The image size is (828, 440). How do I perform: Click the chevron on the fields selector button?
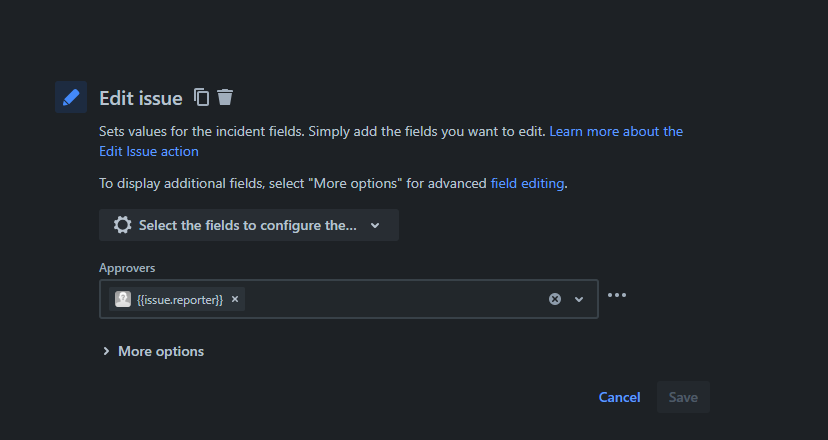pos(375,226)
